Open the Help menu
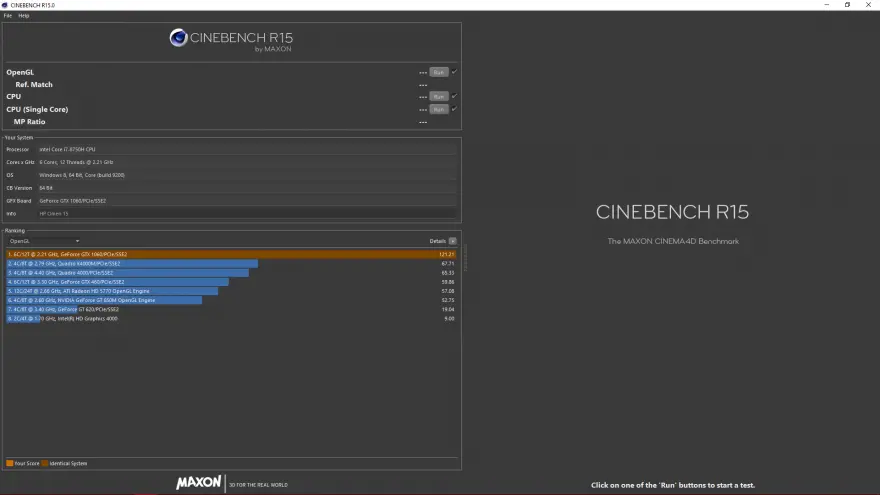Screen dimensions: 880x495 (x=24, y=16)
